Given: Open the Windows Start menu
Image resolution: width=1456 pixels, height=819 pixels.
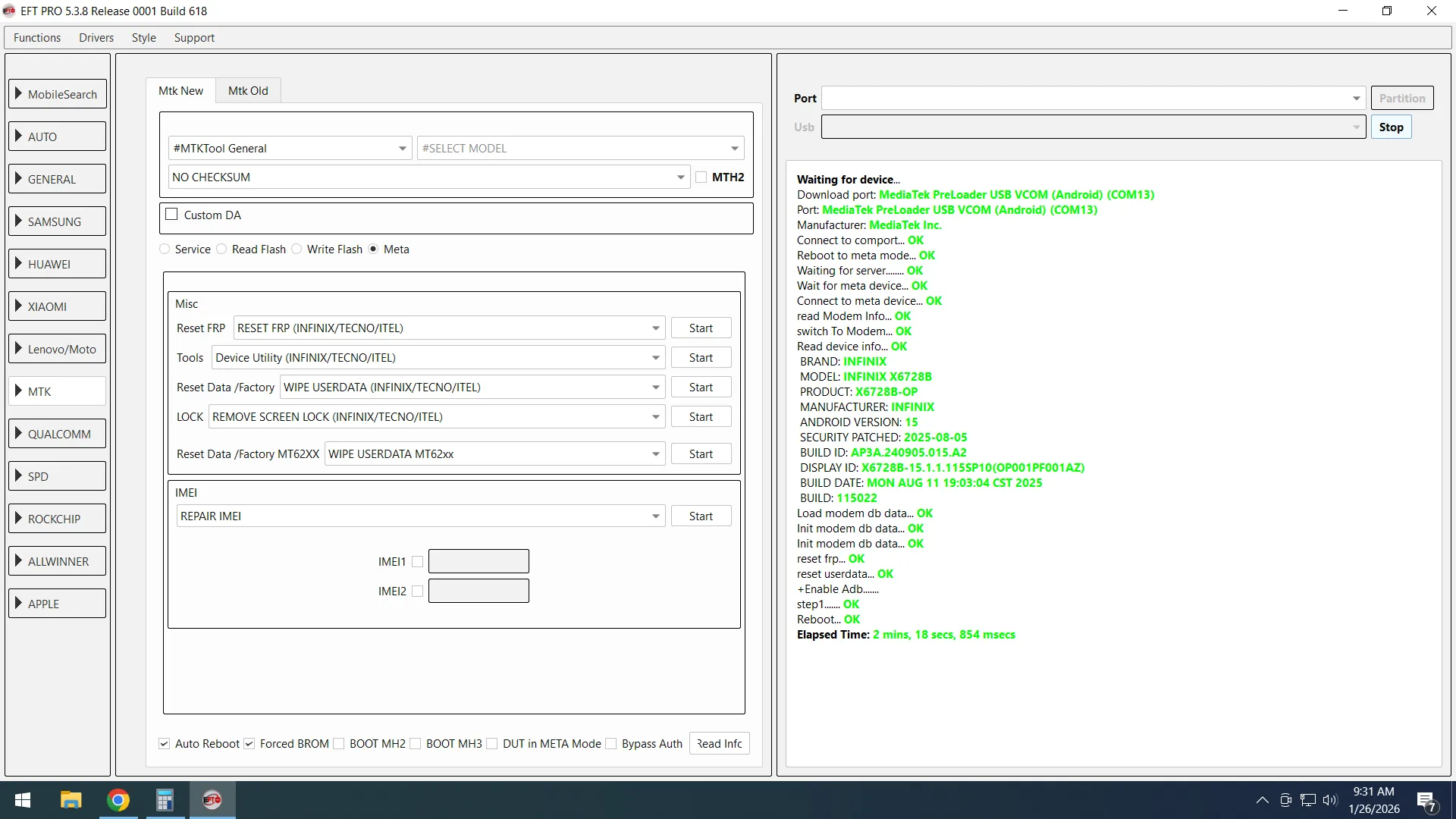Looking at the screenshot, I should click(23, 800).
